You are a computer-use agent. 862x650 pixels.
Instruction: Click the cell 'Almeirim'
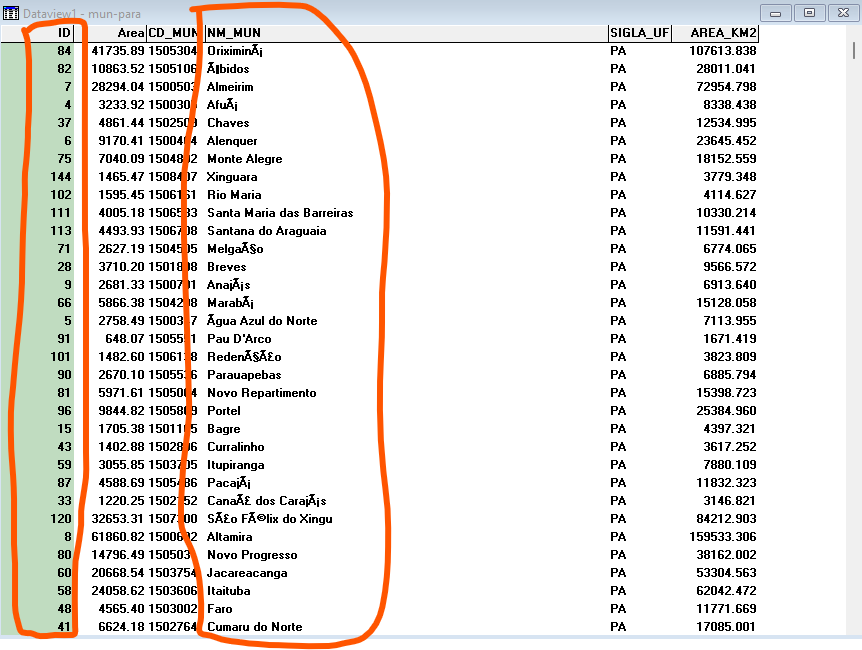[230, 87]
